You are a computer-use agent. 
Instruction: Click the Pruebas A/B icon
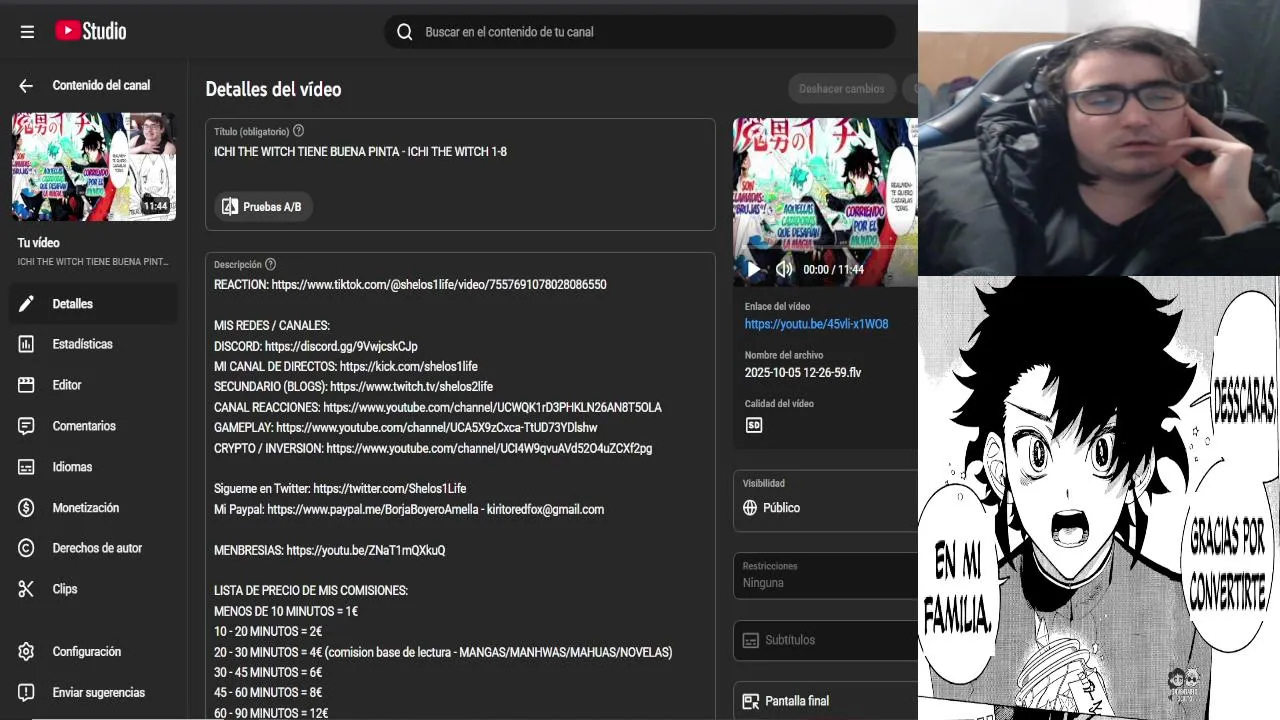(x=230, y=207)
